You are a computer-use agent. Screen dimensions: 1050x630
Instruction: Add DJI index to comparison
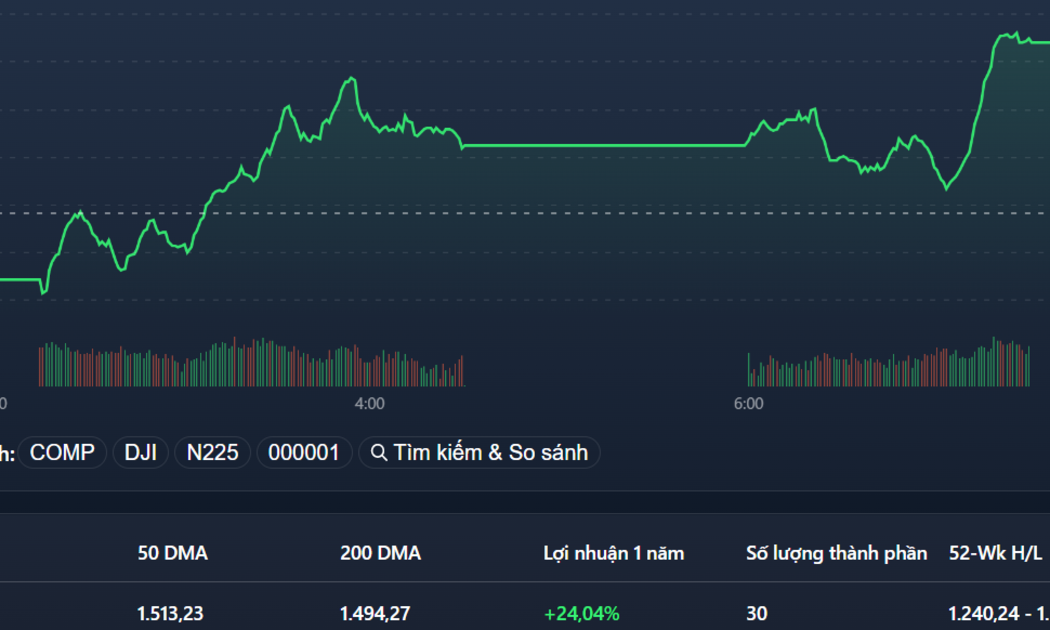141,453
